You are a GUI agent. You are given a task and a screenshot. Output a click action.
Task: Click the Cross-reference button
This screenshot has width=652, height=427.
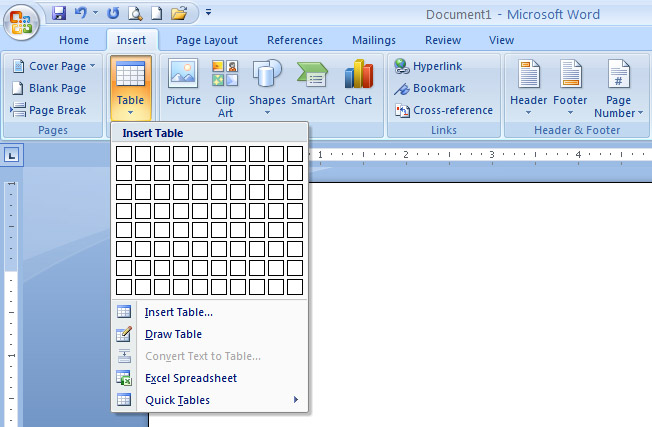443,110
